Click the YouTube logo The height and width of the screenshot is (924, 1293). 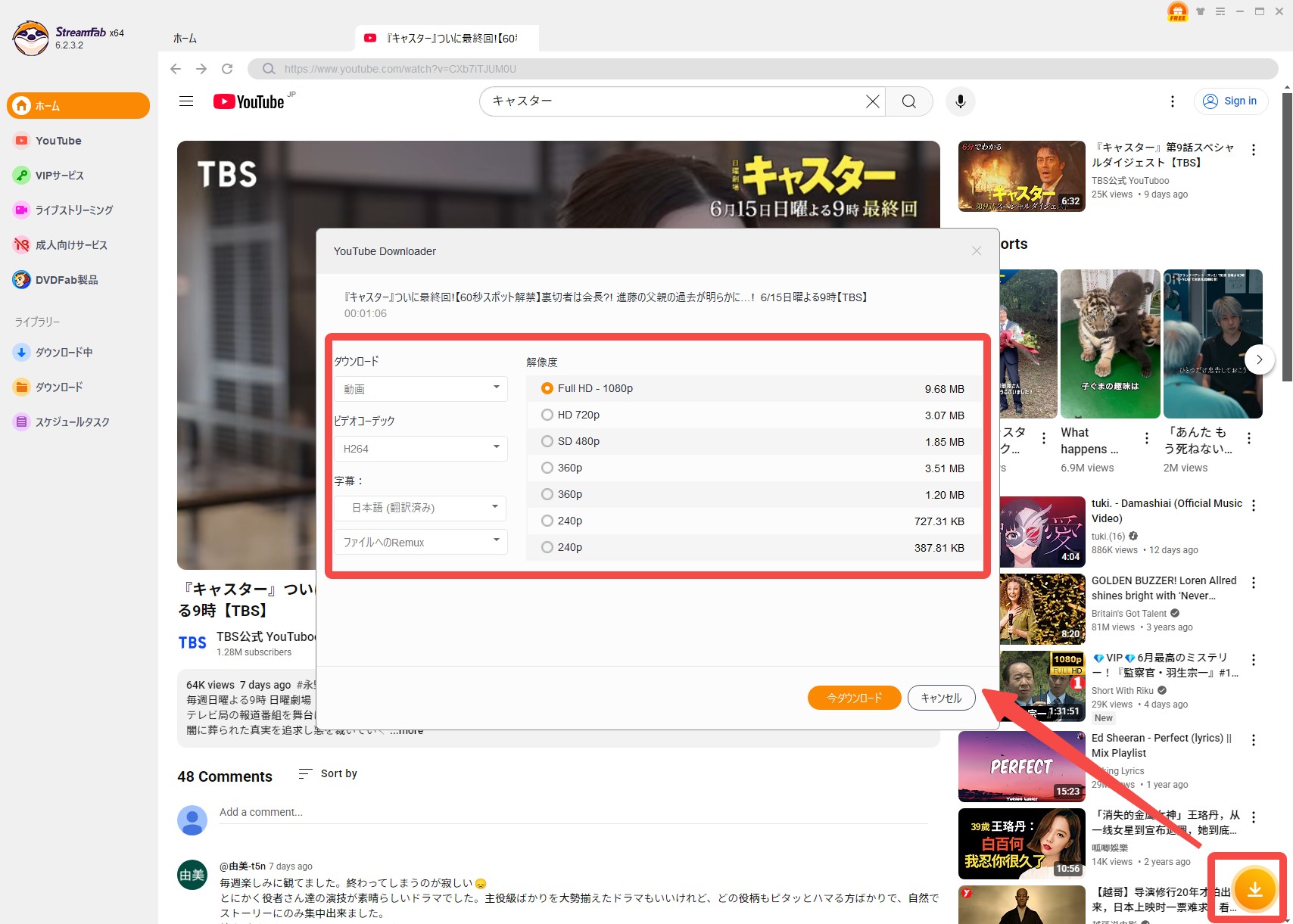click(x=250, y=101)
